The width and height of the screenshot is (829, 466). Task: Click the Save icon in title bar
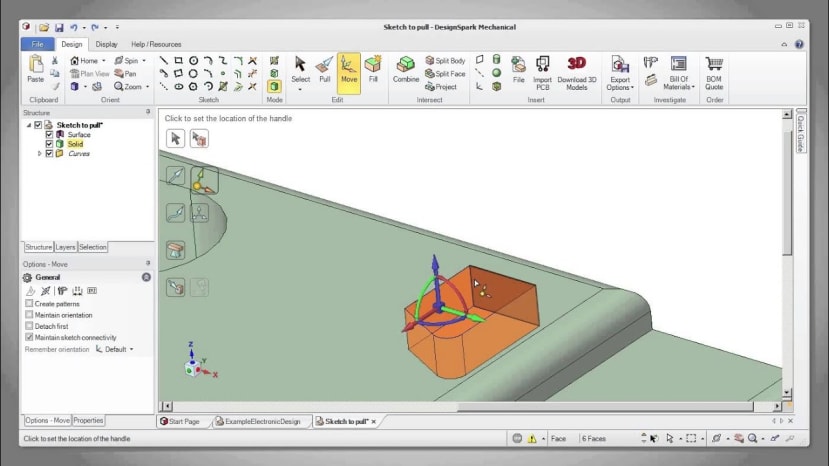click(59, 28)
